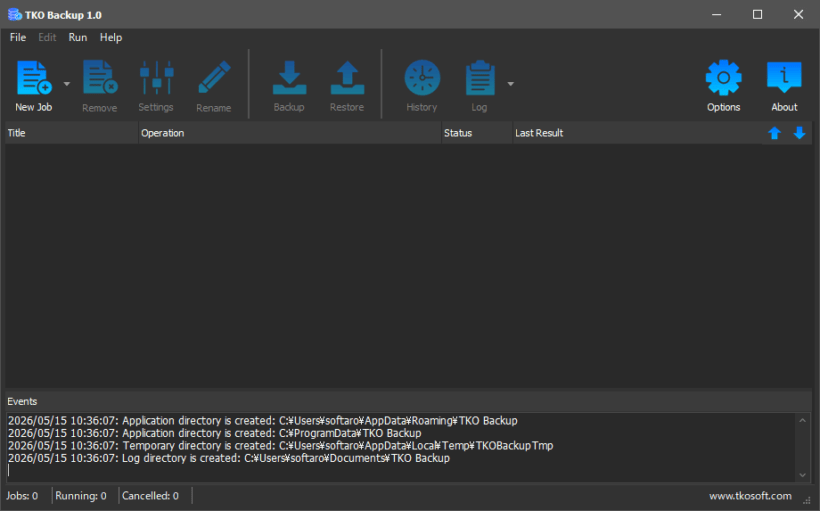Image resolution: width=820 pixels, height=511 pixels.
Task: Click the Last Result column header
Action: click(638, 133)
